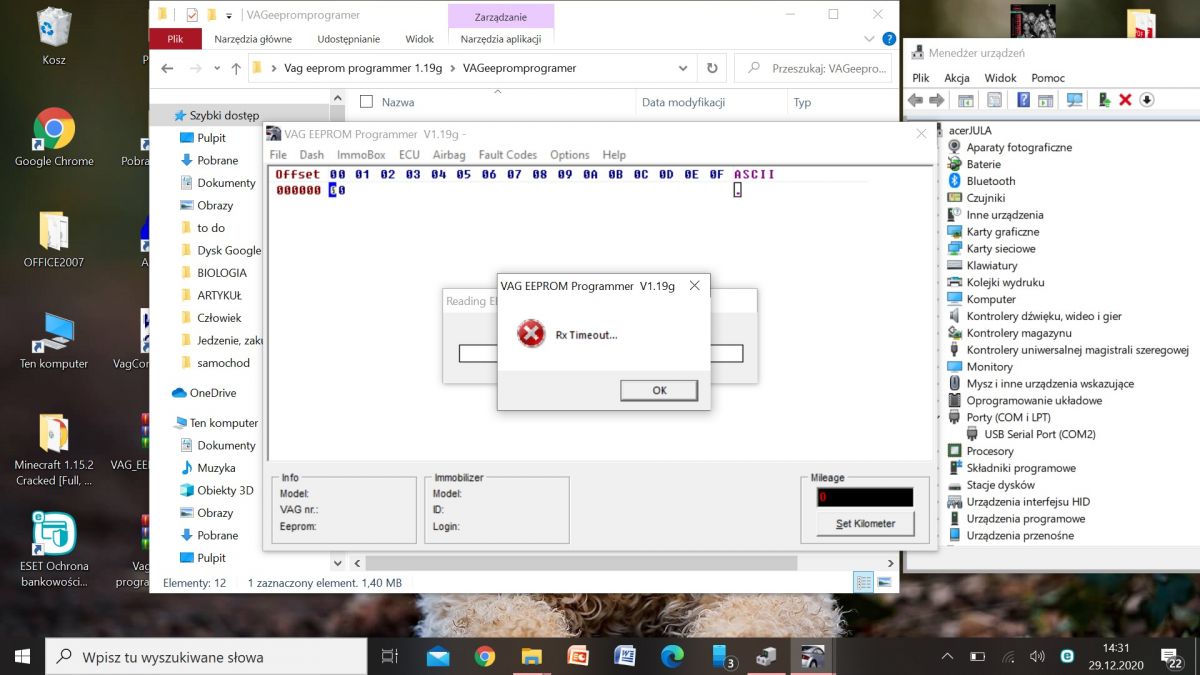The image size is (1200, 675).
Task: Switch to Udostępnianie ribbon tab
Action: click(349, 39)
